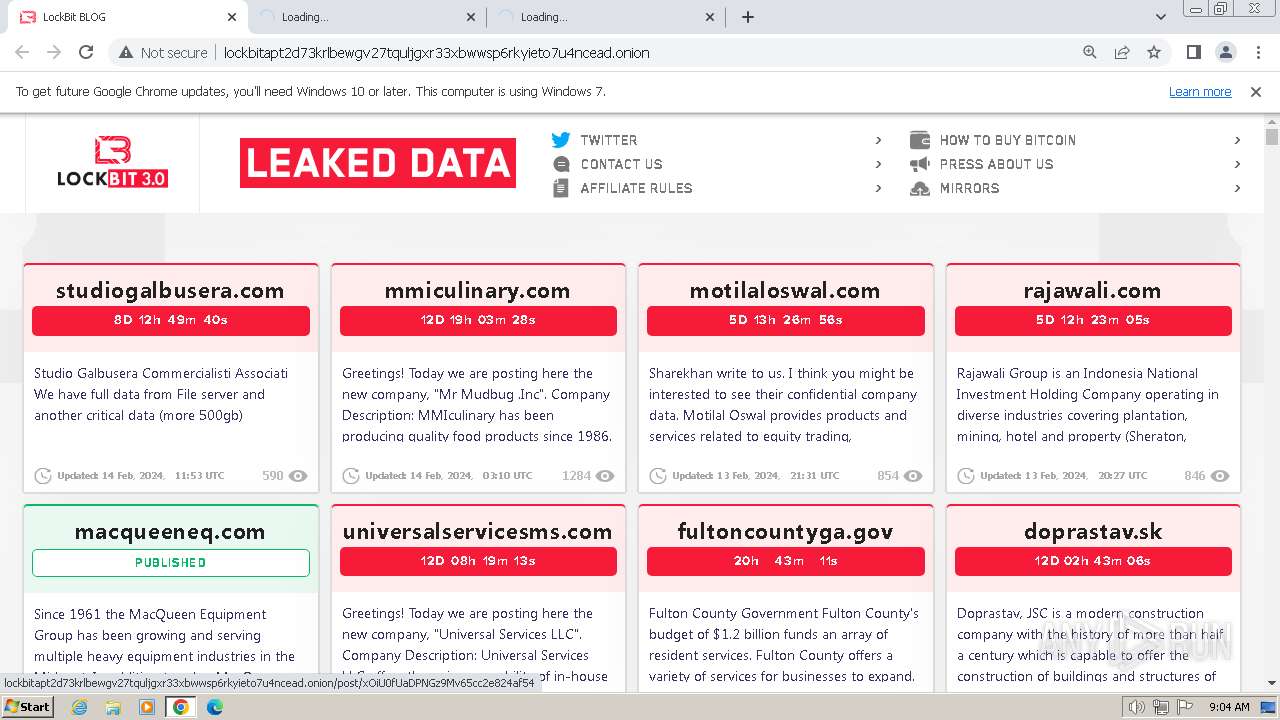Bookmark this page with the star icon
The width and height of the screenshot is (1280, 720).
tap(1154, 52)
